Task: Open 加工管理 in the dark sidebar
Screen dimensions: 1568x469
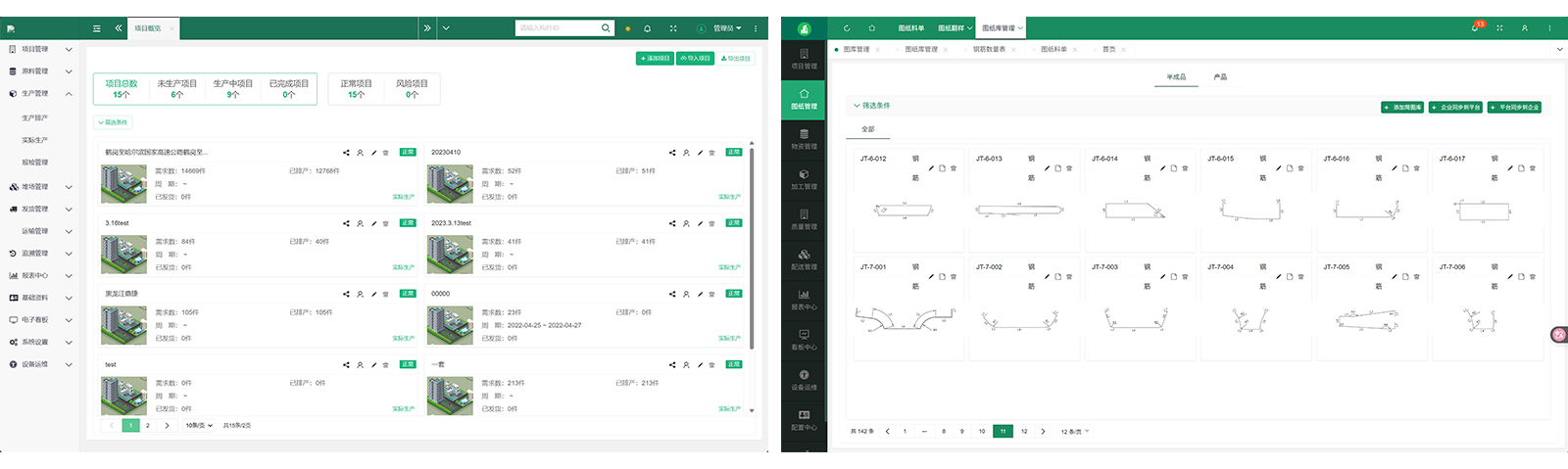Action: click(x=804, y=179)
